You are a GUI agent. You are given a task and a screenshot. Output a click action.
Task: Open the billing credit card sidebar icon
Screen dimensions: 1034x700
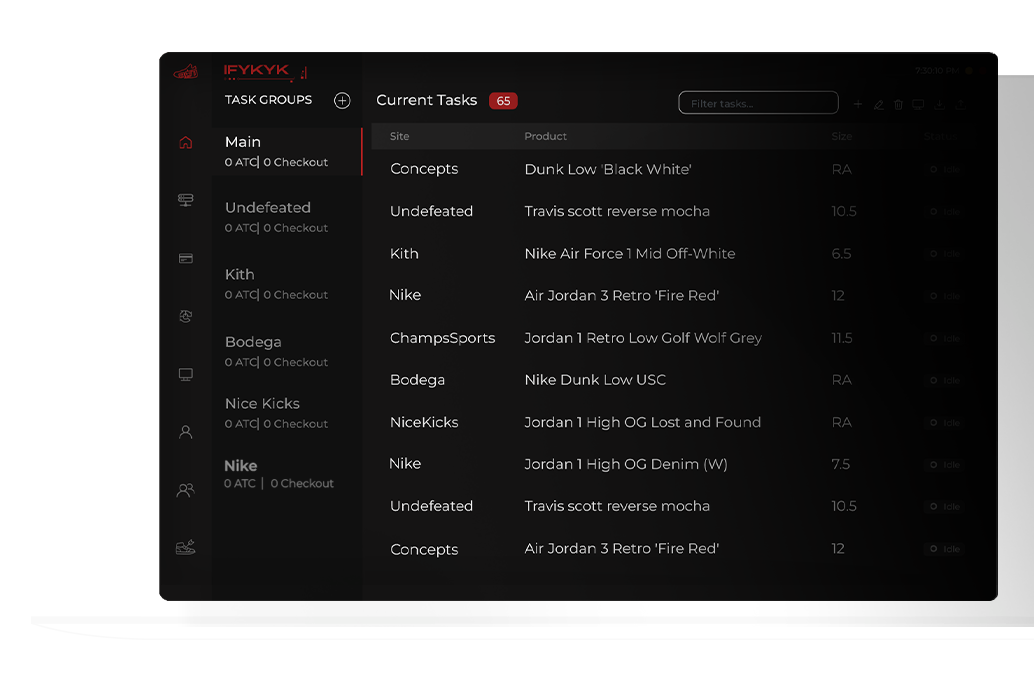[186, 258]
